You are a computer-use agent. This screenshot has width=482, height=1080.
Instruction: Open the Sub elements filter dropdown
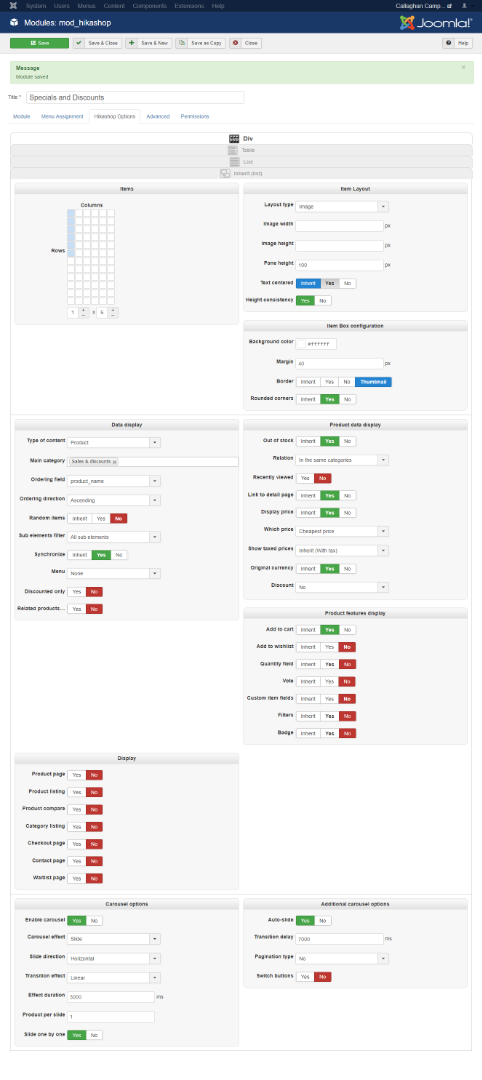tap(114, 537)
